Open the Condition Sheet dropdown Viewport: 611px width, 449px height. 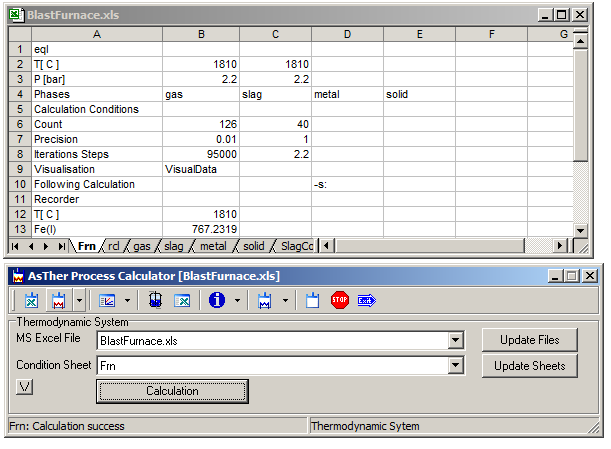[x=456, y=367]
